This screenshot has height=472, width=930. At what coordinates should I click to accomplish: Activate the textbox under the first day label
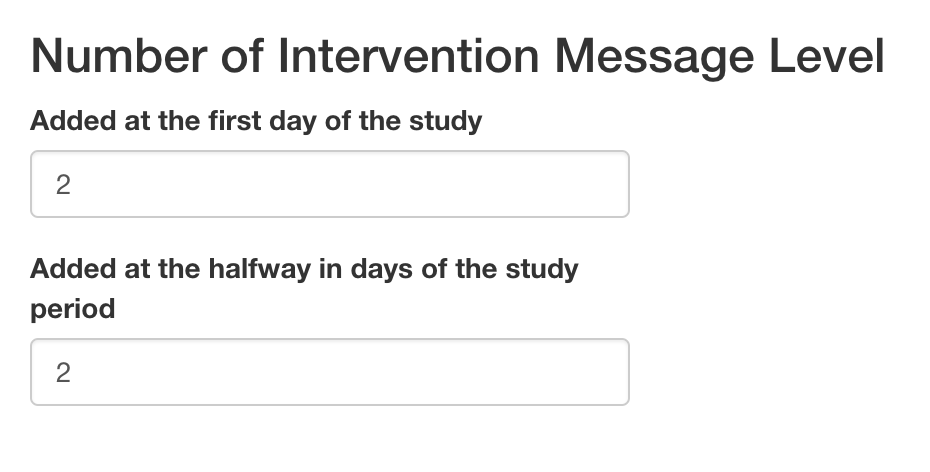[x=330, y=184]
